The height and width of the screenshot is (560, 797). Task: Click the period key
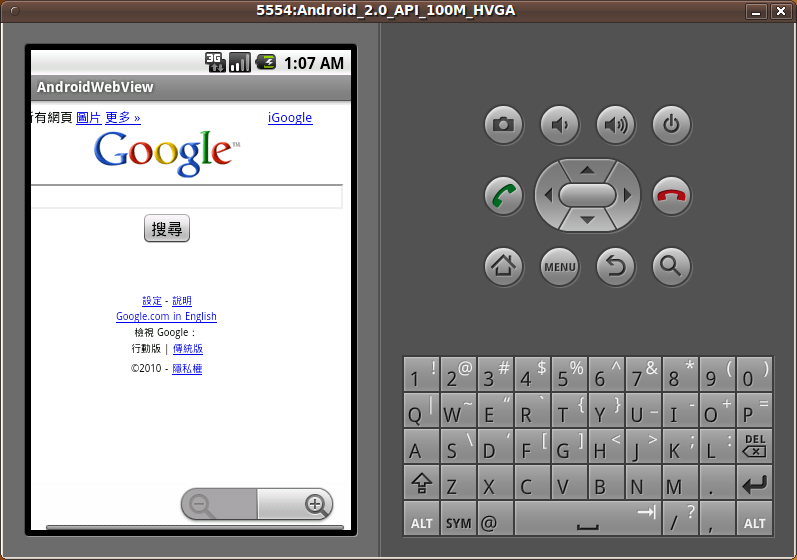click(x=718, y=483)
